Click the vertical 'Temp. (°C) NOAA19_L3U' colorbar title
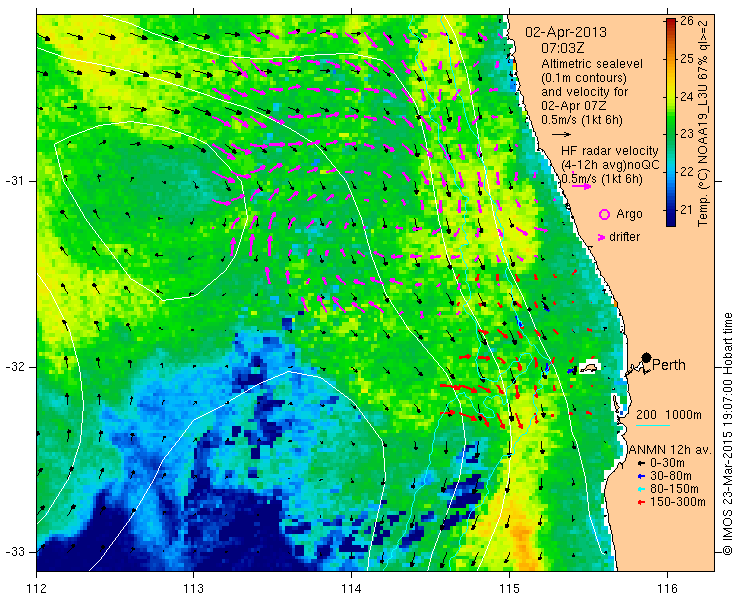Screen dimensions: 740x600 pyautogui.click(x=703, y=124)
